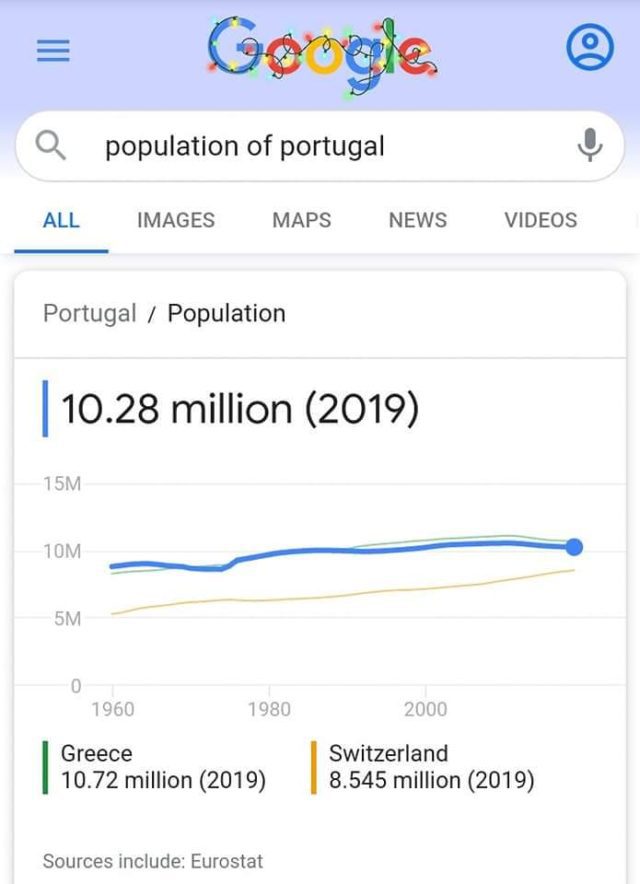This screenshot has width=640, height=884.
Task: Click the Population breadcrumb label
Action: pyautogui.click(x=226, y=313)
